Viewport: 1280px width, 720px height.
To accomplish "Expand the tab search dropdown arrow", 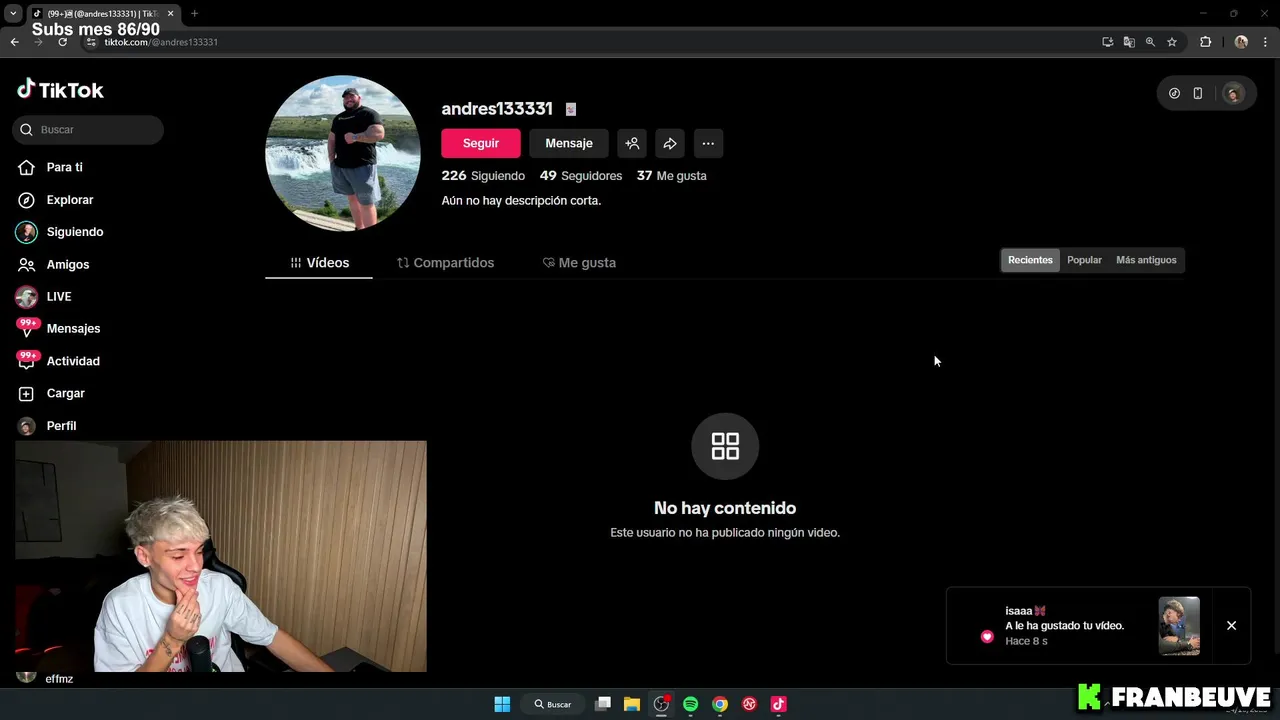I will point(13,13).
